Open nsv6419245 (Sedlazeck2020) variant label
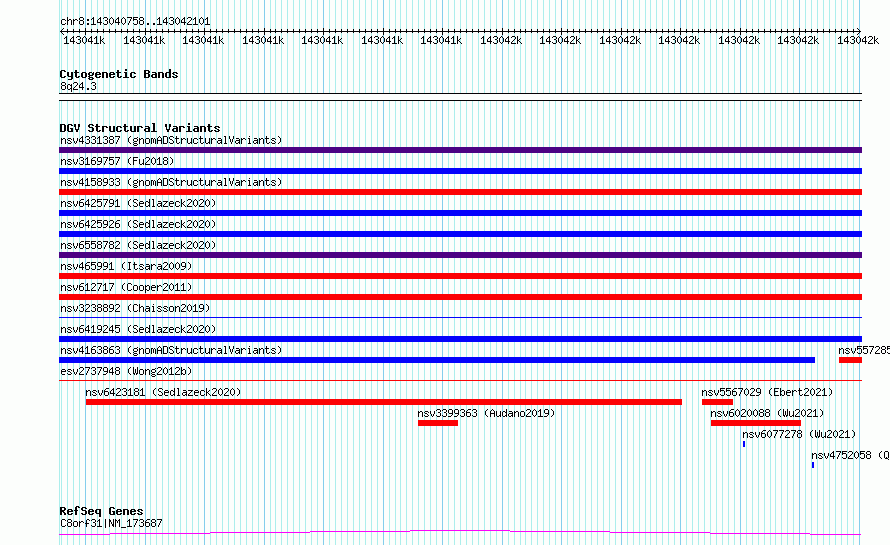Viewport: 890px width, 545px height. point(138,329)
